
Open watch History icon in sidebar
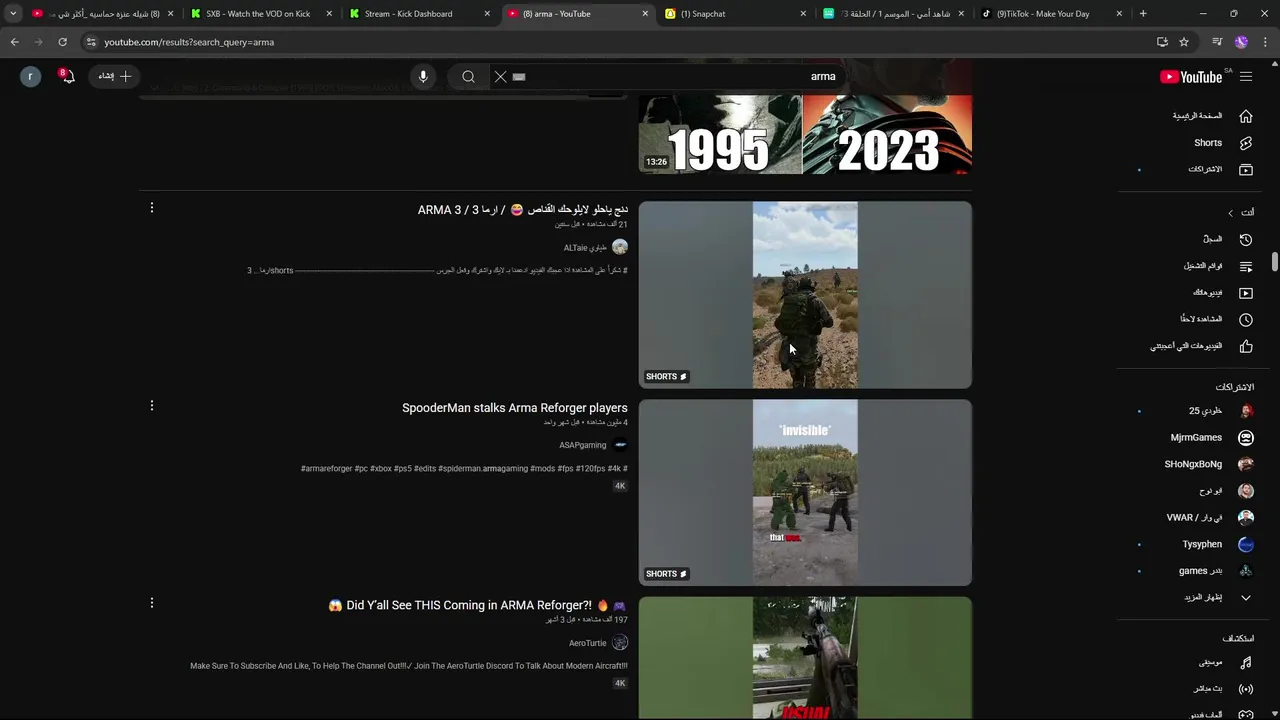1246,240
